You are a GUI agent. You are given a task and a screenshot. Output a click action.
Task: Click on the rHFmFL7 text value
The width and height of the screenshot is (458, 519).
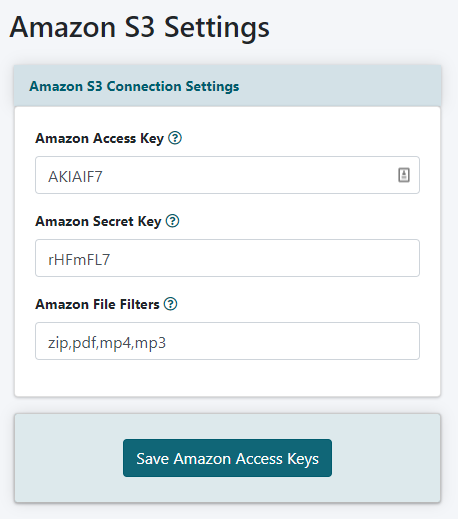tap(79, 259)
